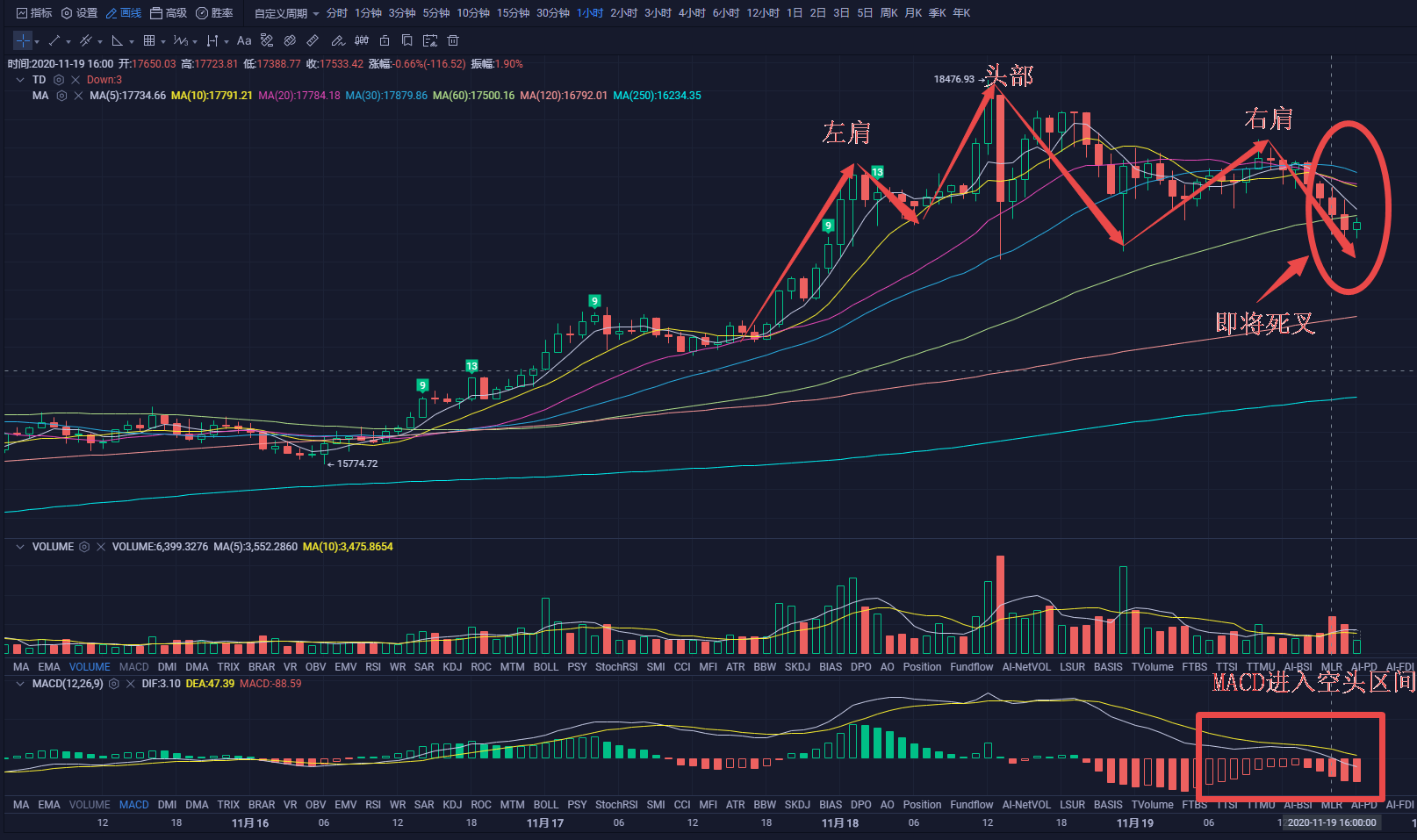Switch to the 4小时 timeframe
This screenshot has height=840, width=1417.
tap(692, 13)
